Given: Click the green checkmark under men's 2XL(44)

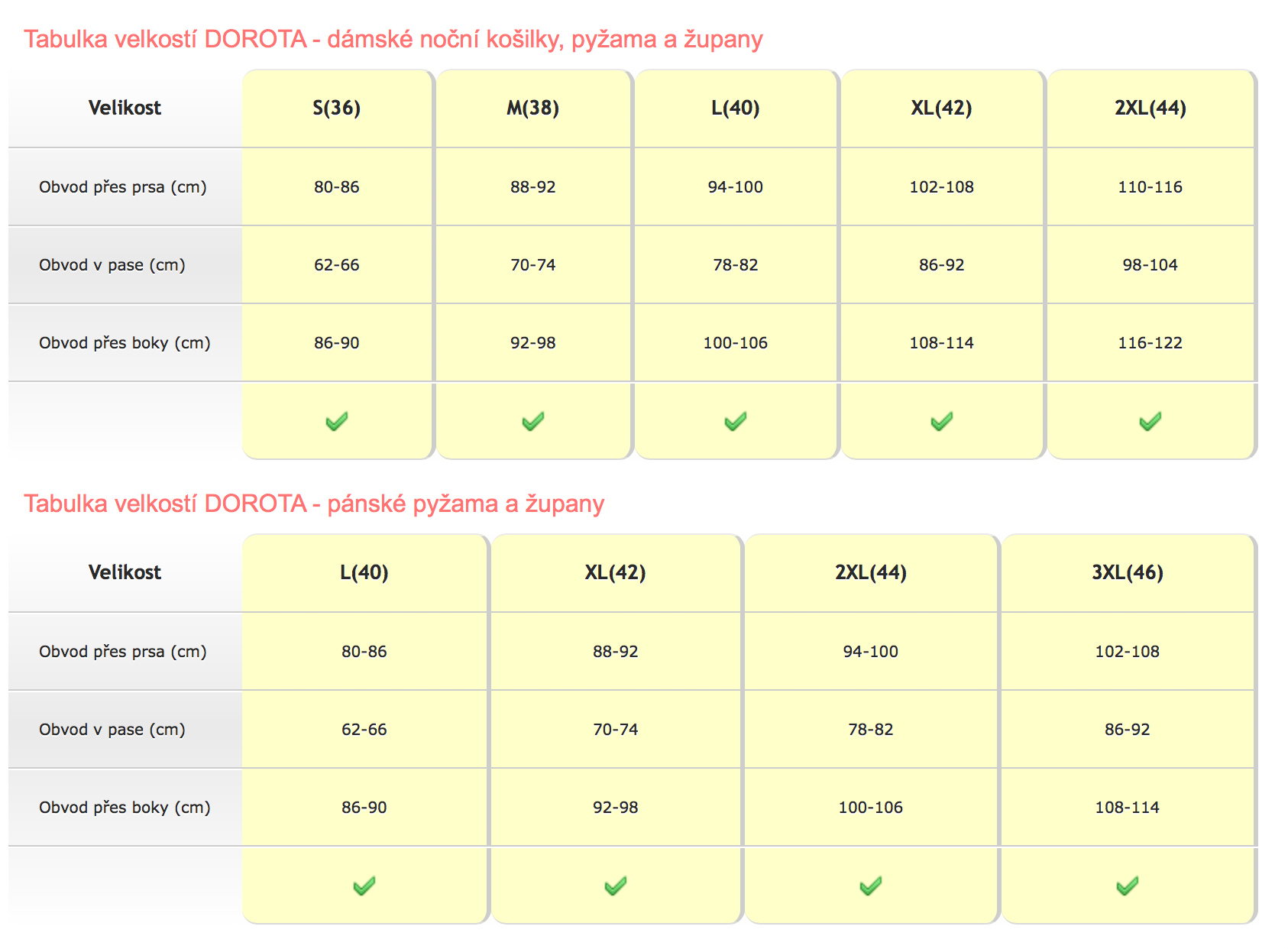Looking at the screenshot, I should point(871,886).
